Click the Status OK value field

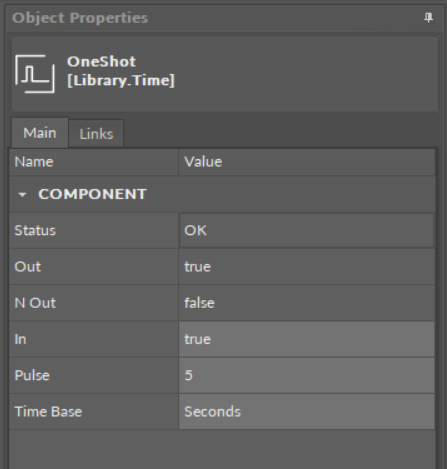[x=307, y=231]
